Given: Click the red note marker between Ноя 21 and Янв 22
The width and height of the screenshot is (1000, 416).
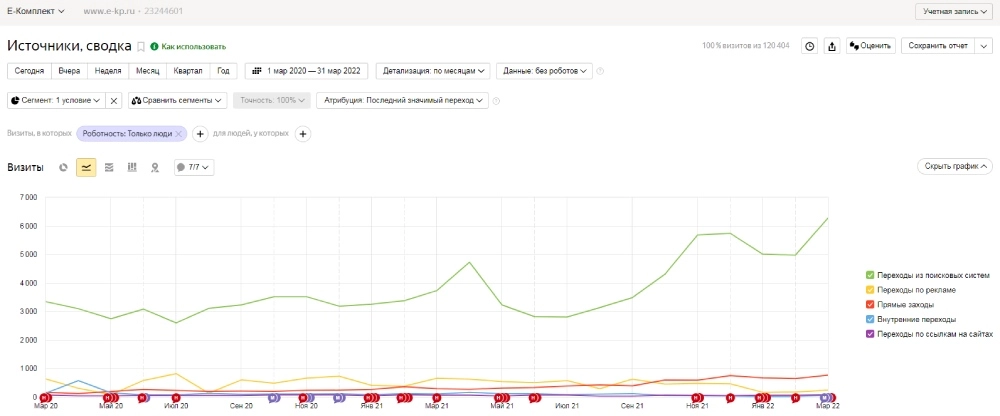Looking at the screenshot, I should tap(730, 397).
